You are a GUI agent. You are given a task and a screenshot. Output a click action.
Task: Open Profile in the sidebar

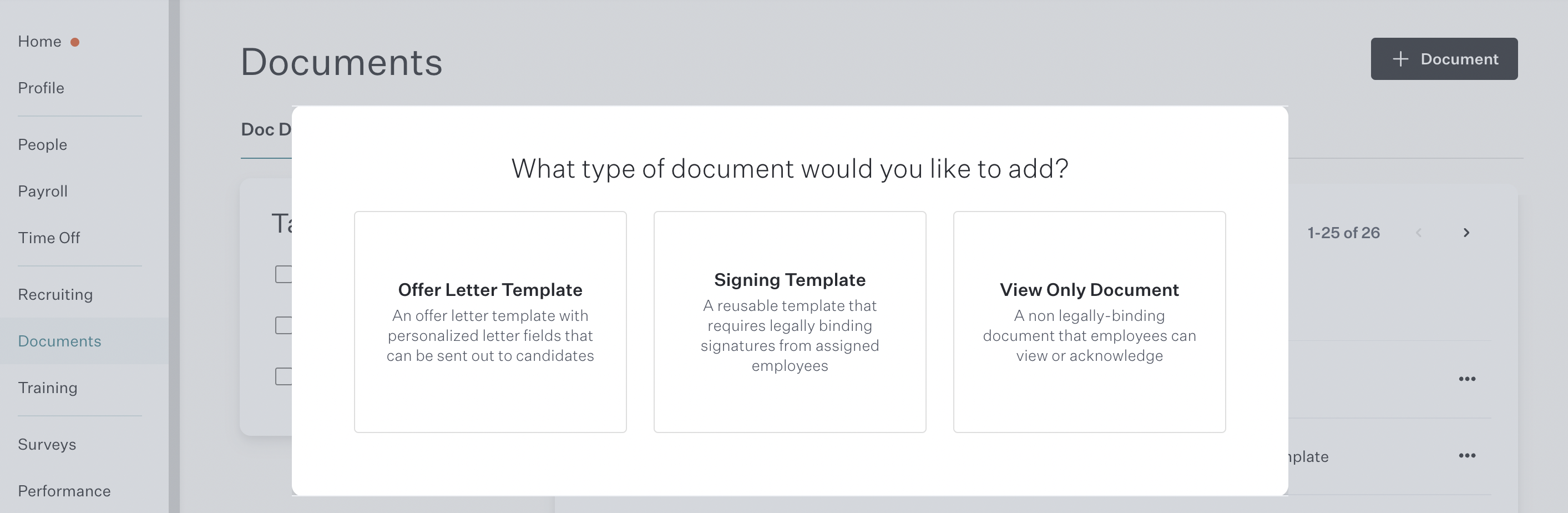point(41,88)
